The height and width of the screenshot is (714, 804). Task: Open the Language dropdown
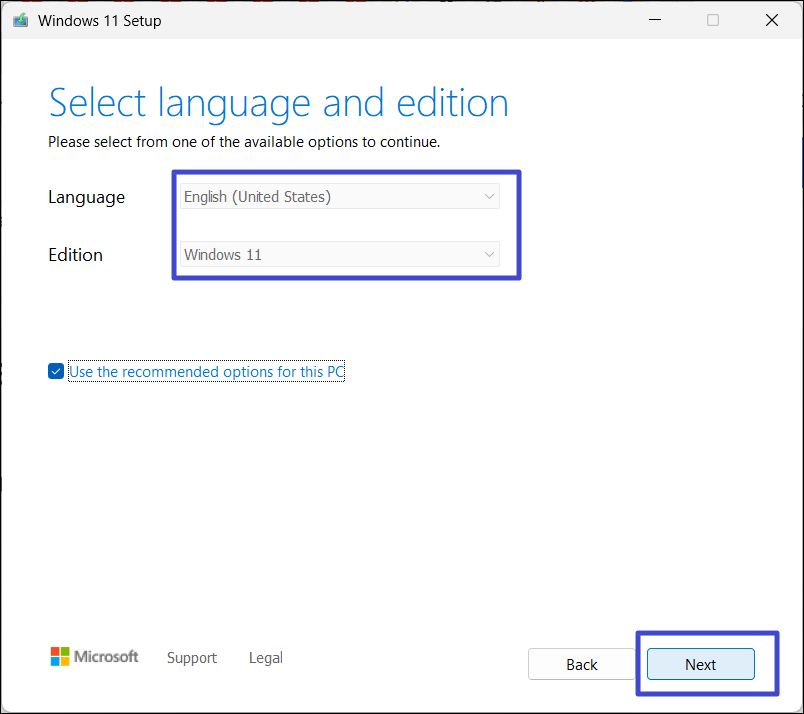coord(339,197)
